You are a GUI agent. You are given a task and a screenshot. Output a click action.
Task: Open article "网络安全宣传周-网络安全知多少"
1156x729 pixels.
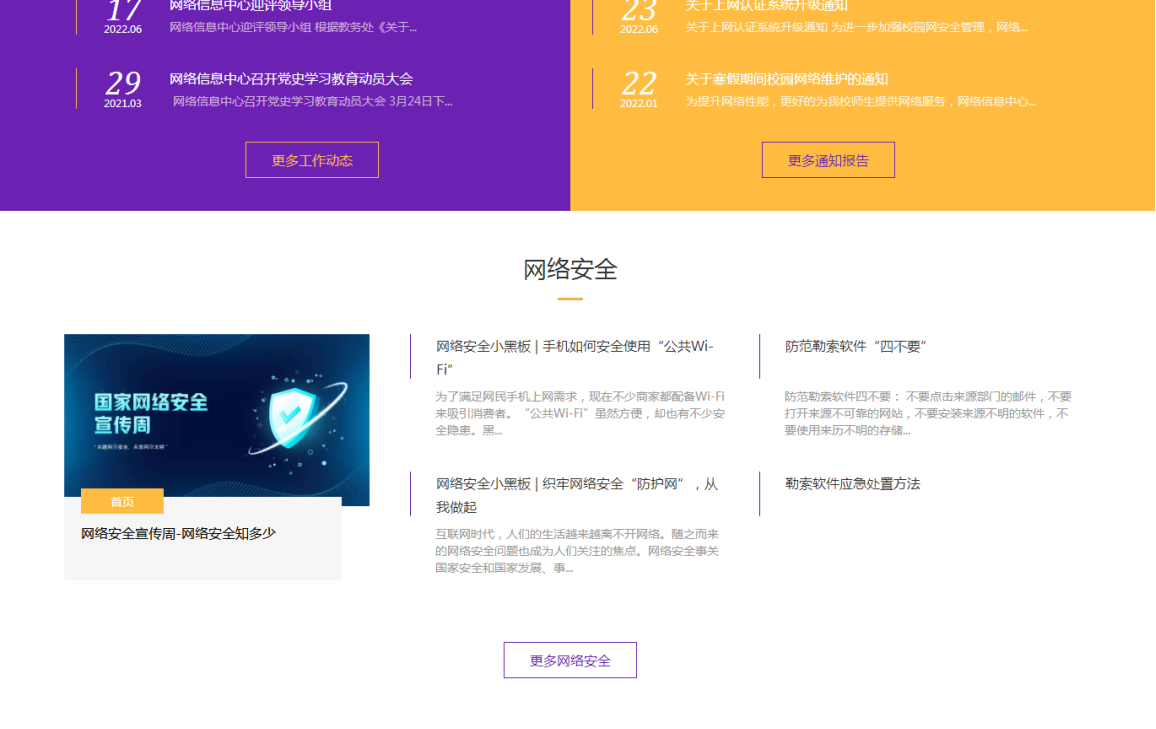tap(178, 534)
